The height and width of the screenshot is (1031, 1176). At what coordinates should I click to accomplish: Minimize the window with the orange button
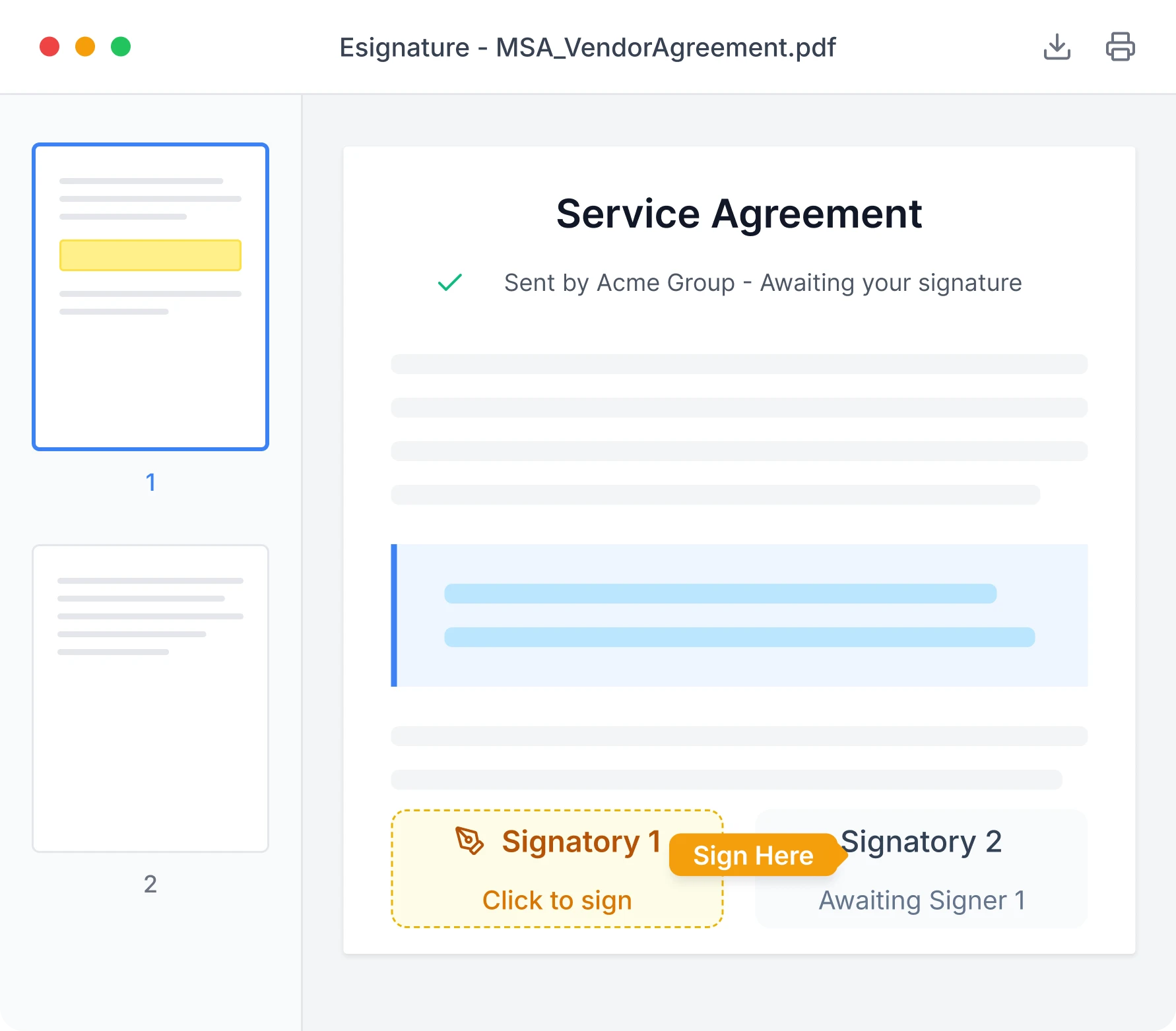pos(85,47)
